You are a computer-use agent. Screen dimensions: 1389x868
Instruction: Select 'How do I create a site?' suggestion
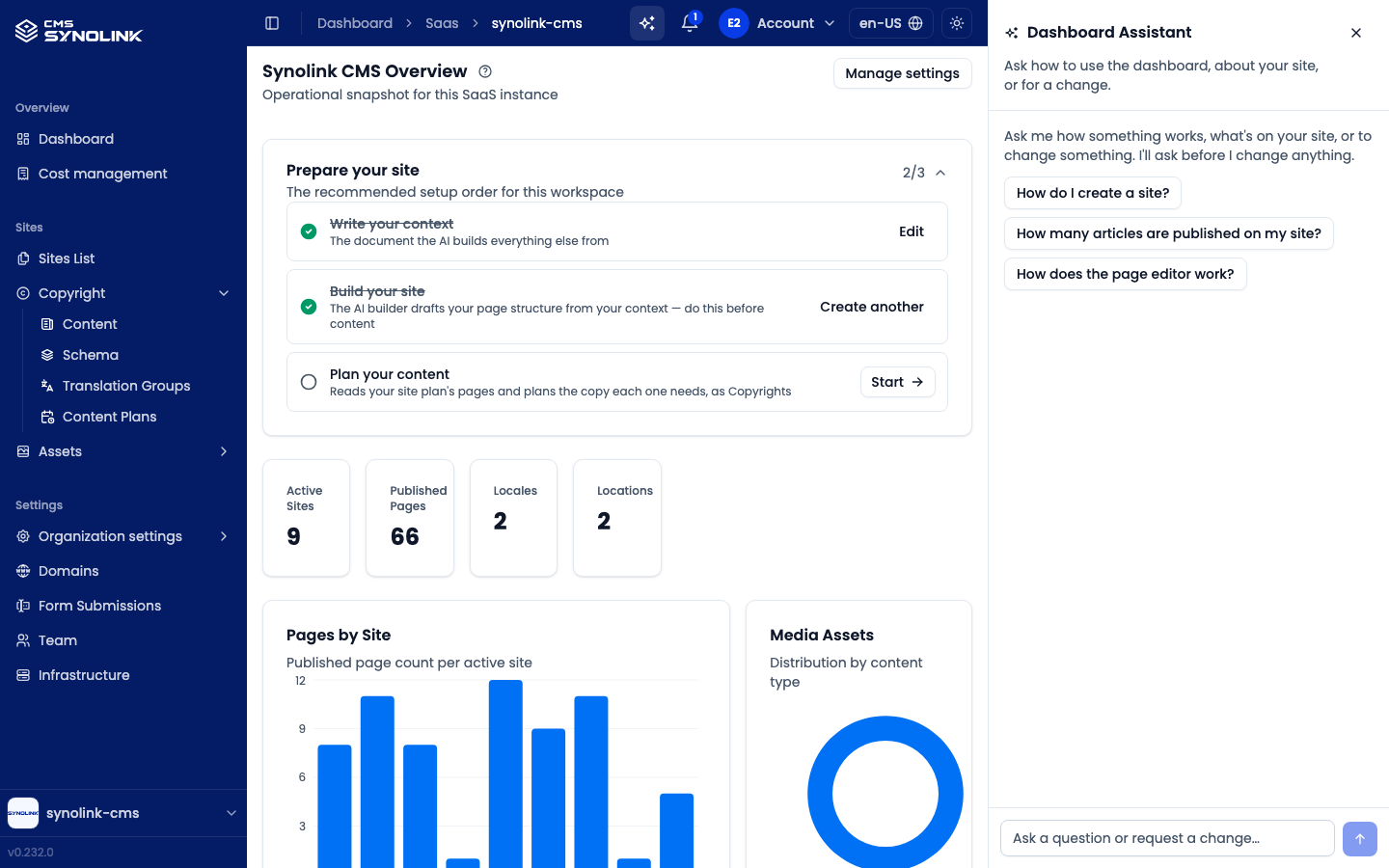coord(1093,193)
